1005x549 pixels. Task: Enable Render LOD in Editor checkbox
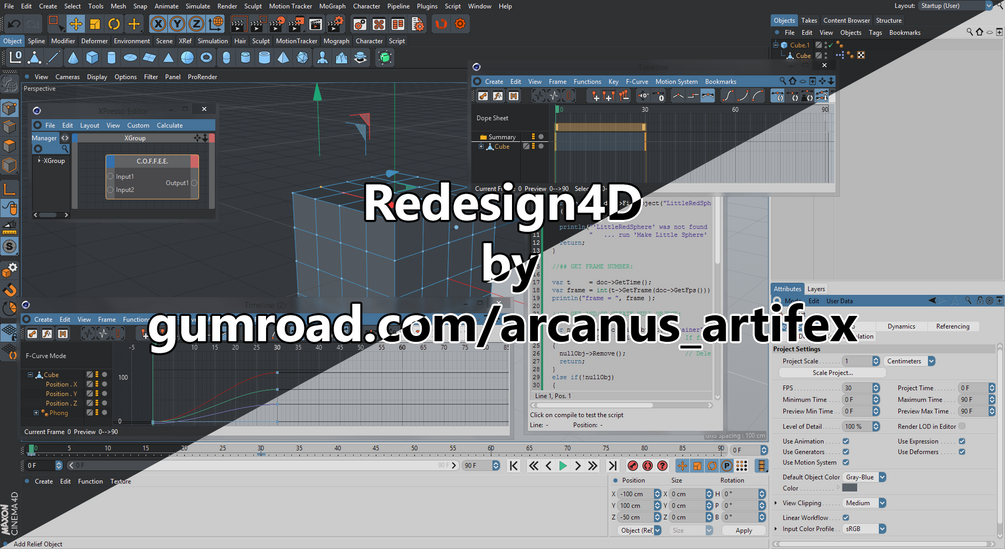(x=962, y=426)
